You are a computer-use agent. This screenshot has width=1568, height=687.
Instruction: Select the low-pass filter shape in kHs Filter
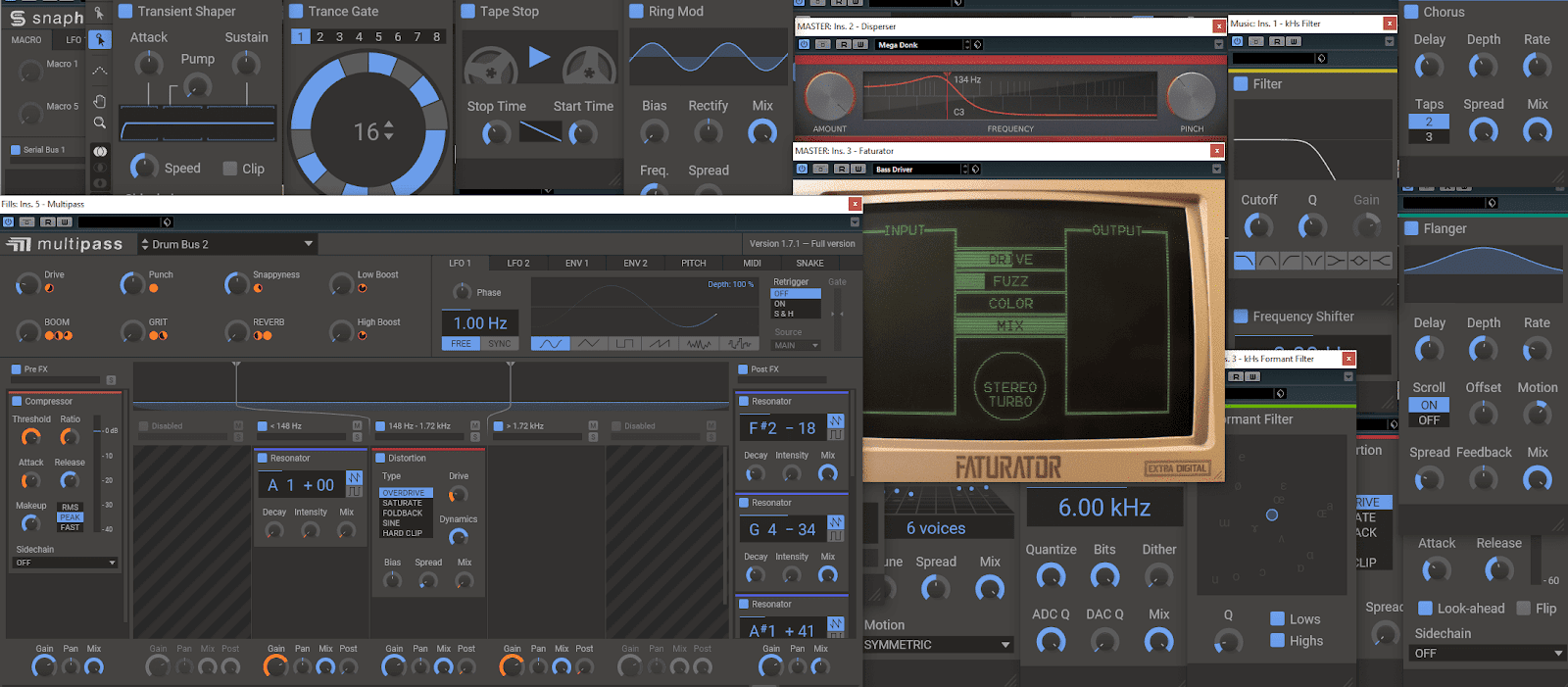[x=1245, y=261]
